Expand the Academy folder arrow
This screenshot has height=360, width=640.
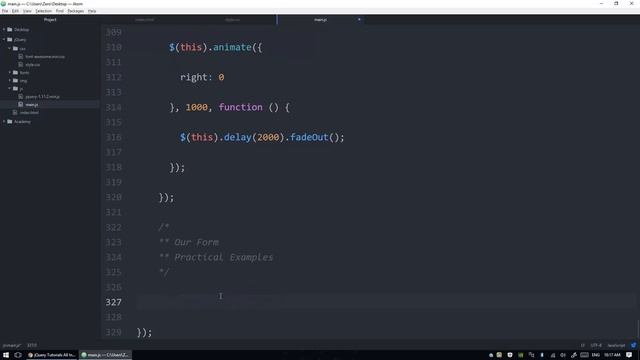[4, 121]
